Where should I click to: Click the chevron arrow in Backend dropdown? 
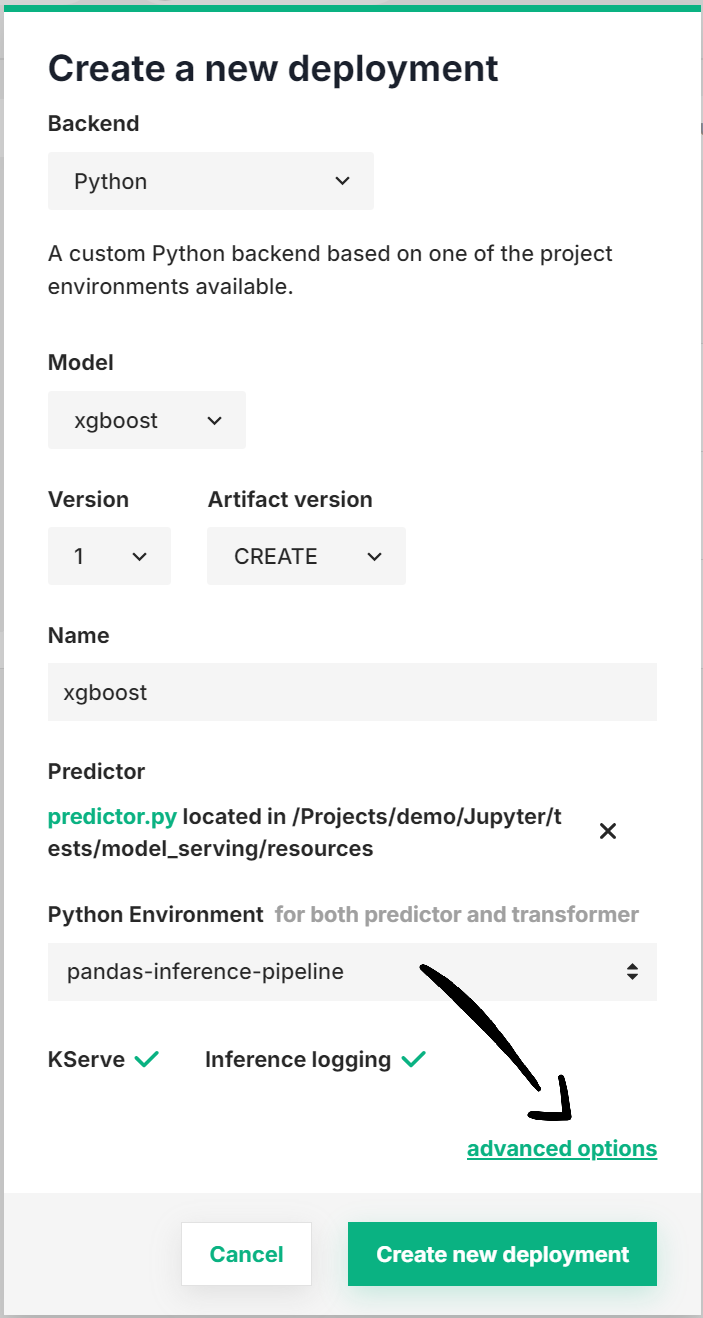tap(342, 181)
